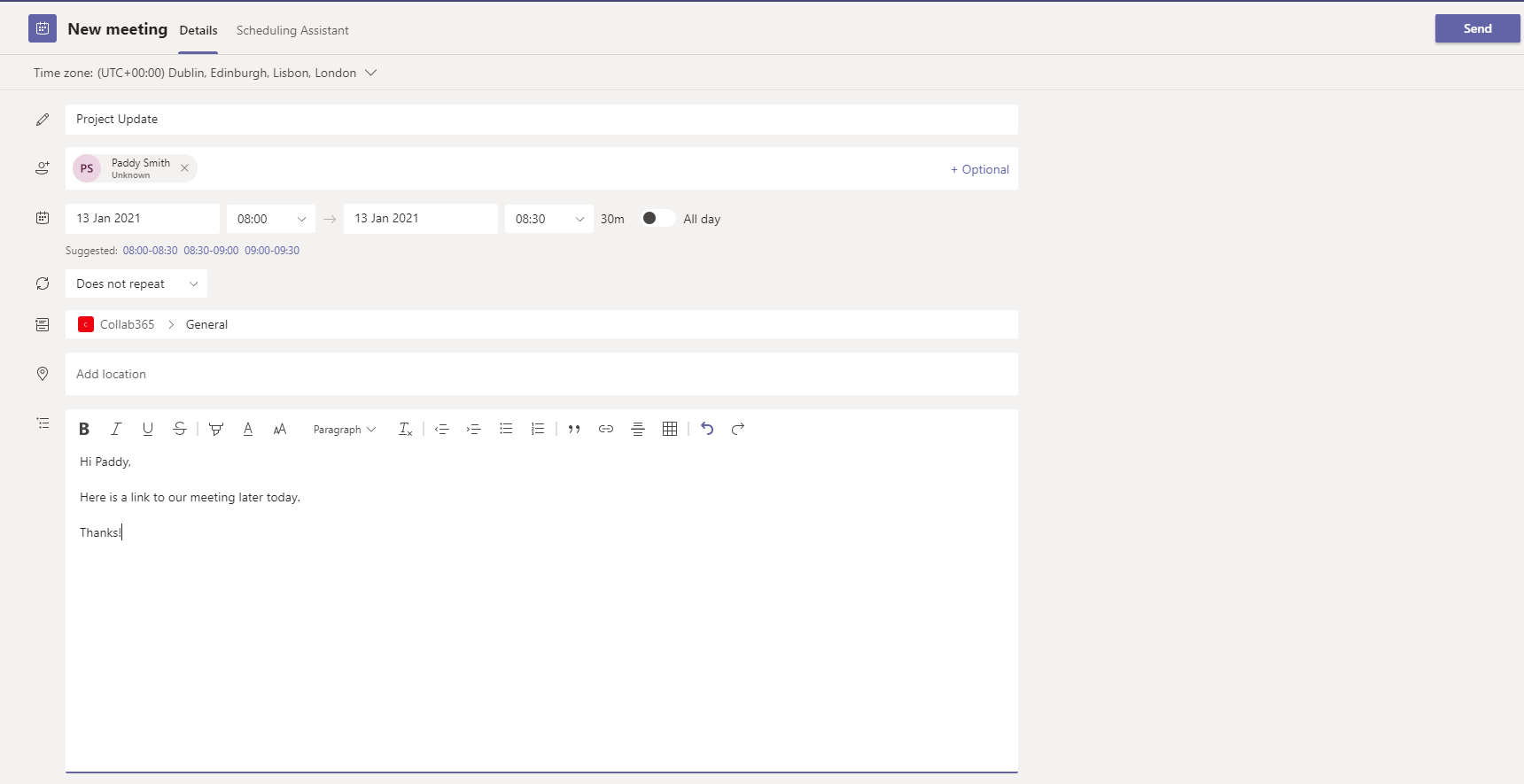Image resolution: width=1524 pixels, height=784 pixels.
Task: Insert a table in the message
Action: tap(670, 429)
